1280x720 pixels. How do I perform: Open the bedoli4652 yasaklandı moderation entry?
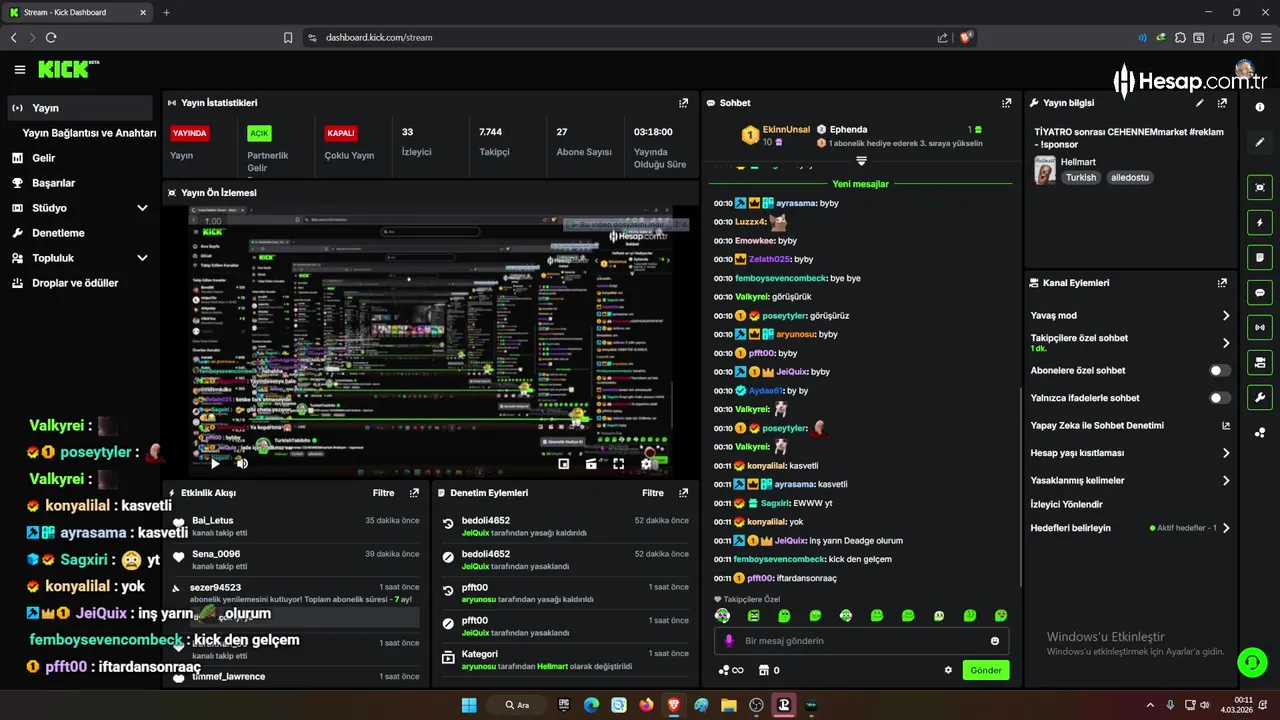[567, 559]
